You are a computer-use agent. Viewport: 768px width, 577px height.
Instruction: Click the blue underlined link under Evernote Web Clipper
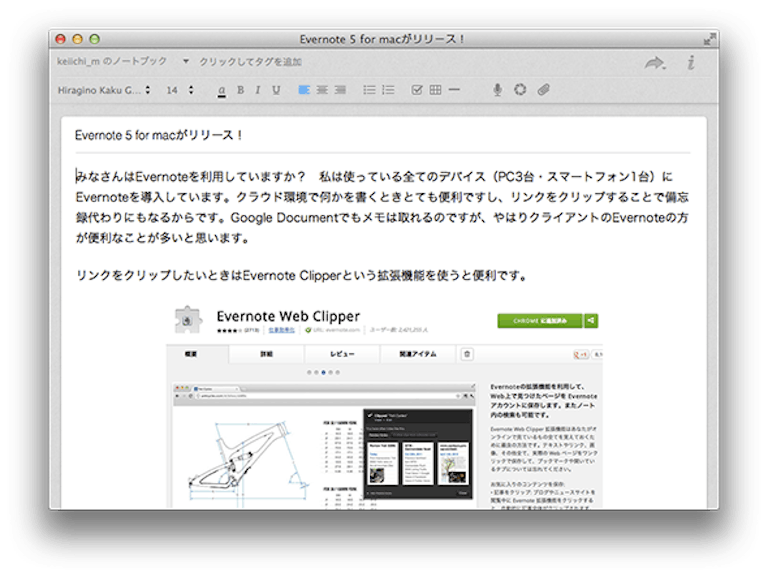pyautogui.click(x=282, y=330)
